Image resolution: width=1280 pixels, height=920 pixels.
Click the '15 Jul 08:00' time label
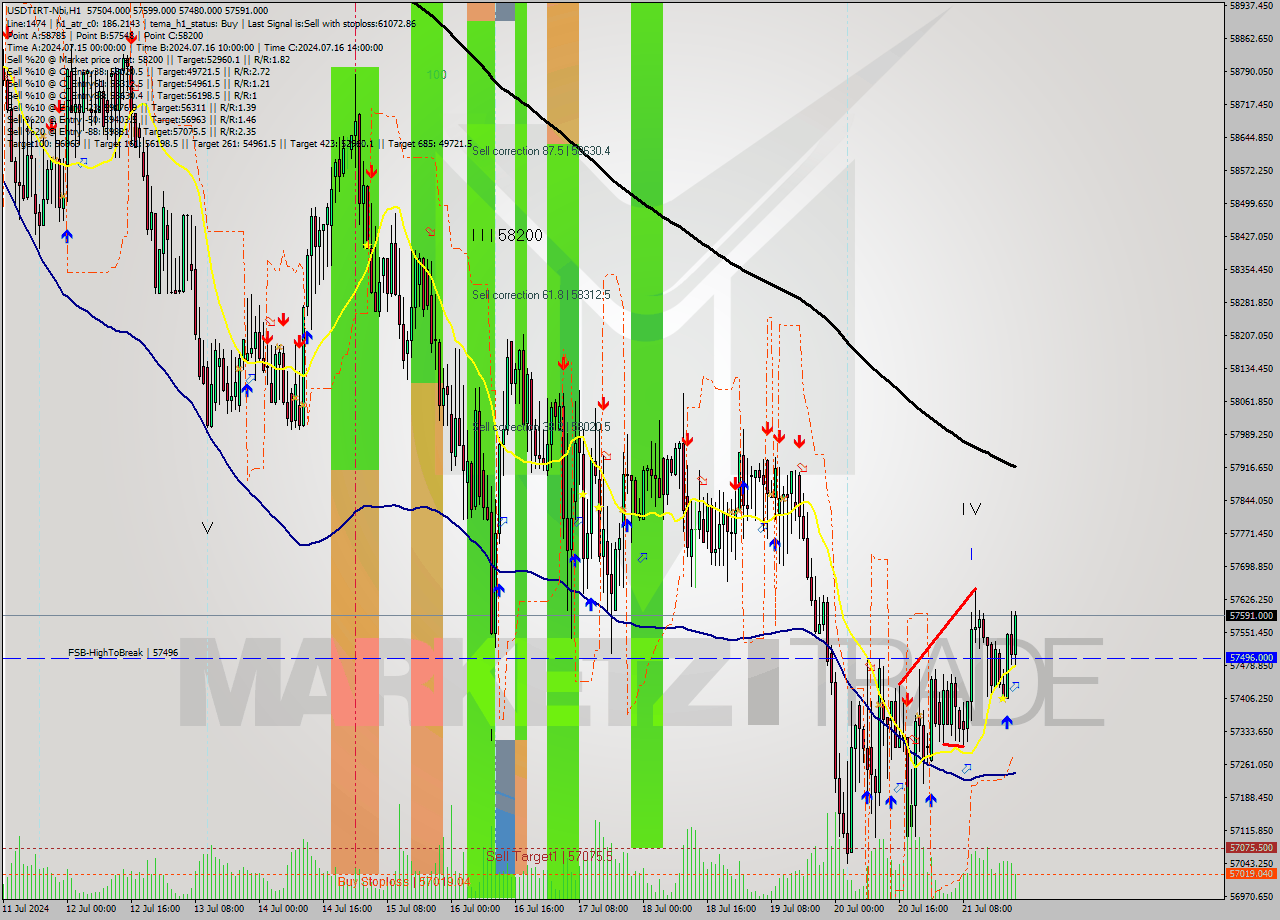pos(411,909)
